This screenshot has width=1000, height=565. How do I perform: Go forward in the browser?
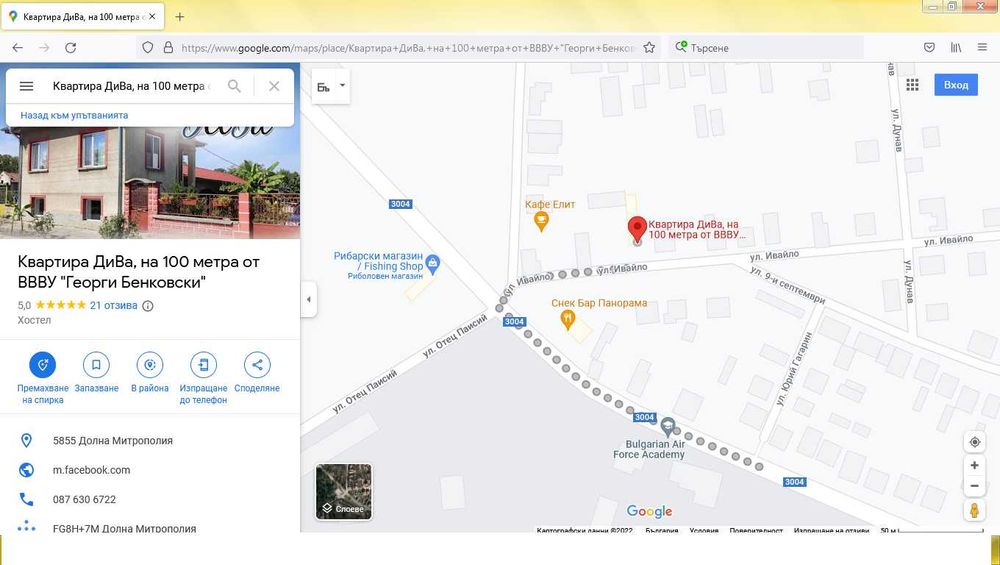click(x=44, y=48)
